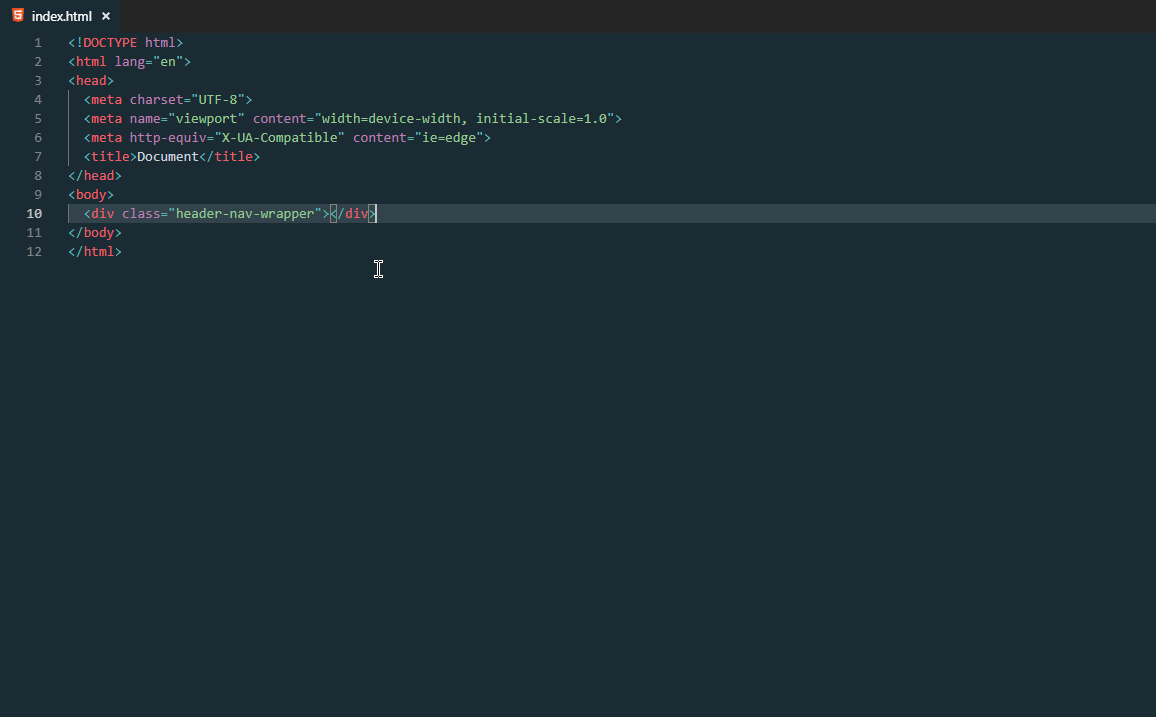The width and height of the screenshot is (1156, 717).
Task: Click the closing html tag
Action: (94, 251)
